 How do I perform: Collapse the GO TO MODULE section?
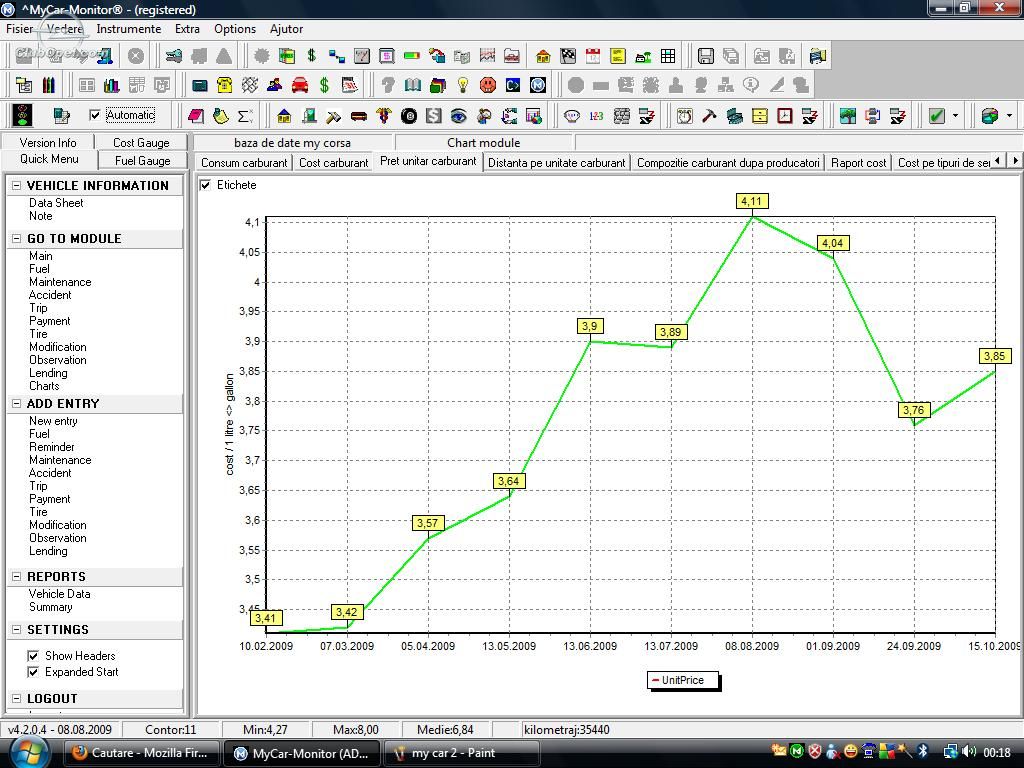coord(17,238)
